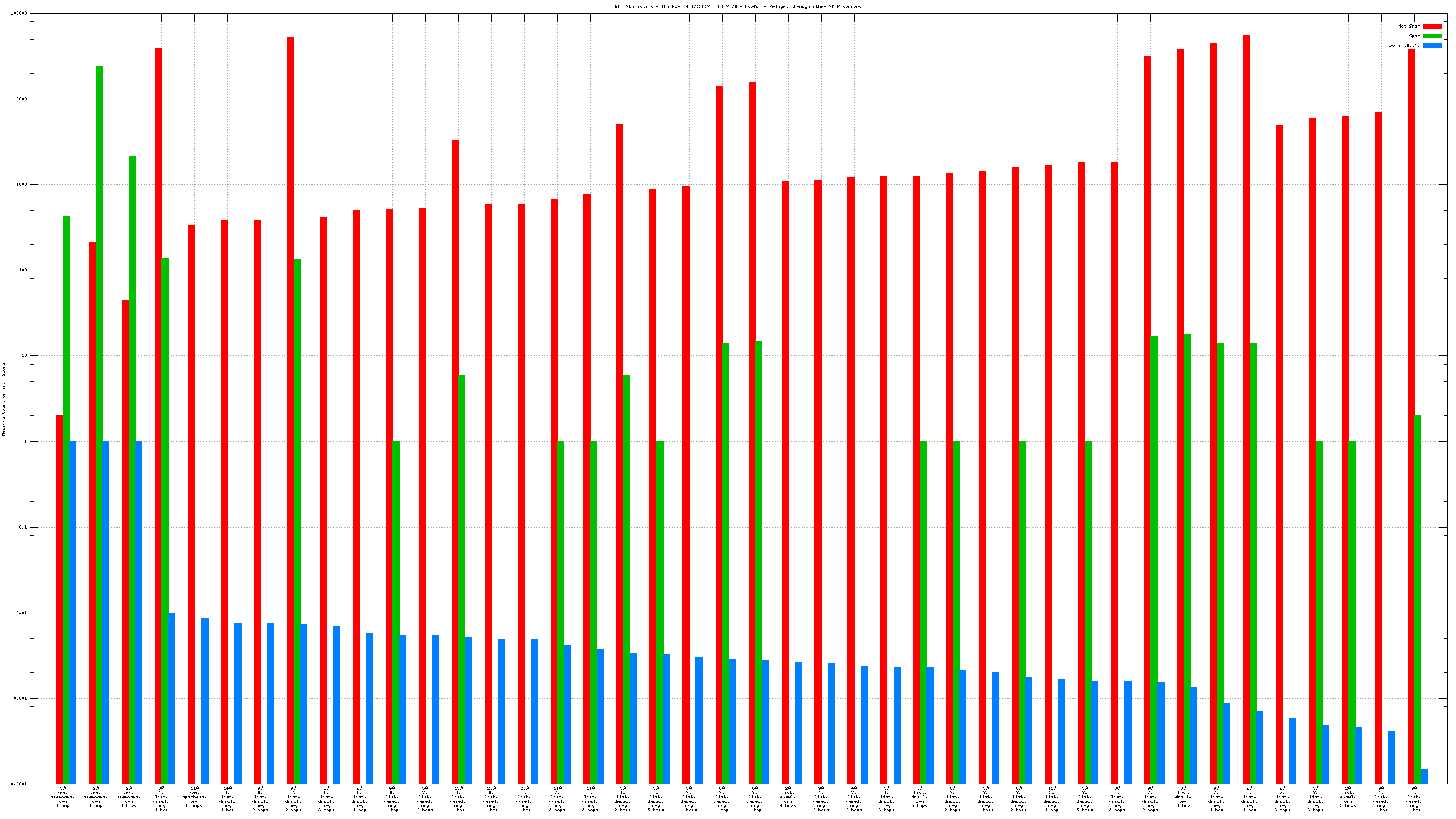Click the red bar above 11@ zen.spamhaus.org
Image resolution: width=1456 pixels, height=819 pixels.
[x=192, y=503]
